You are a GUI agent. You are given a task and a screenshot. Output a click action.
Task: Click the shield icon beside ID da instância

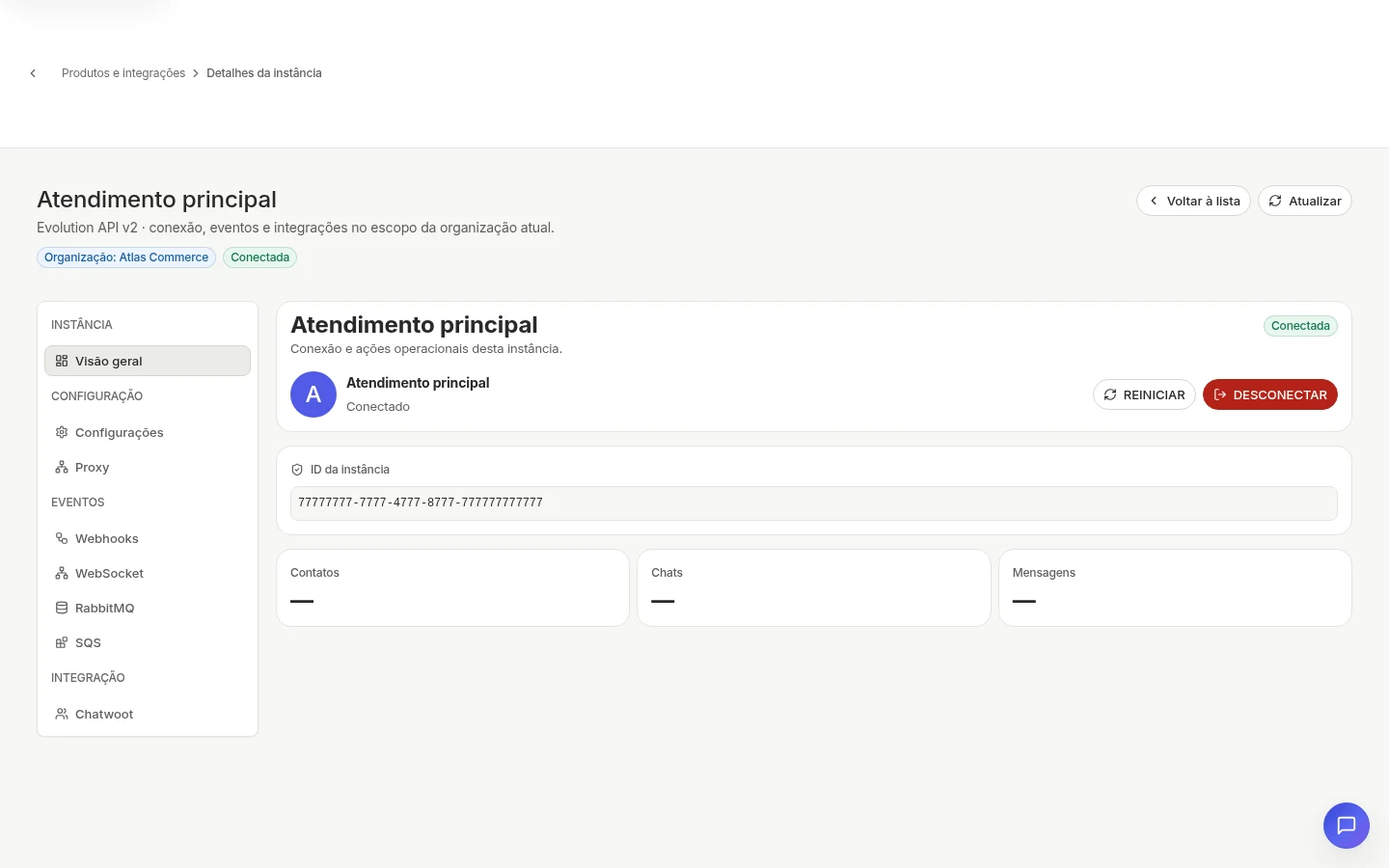click(x=297, y=470)
